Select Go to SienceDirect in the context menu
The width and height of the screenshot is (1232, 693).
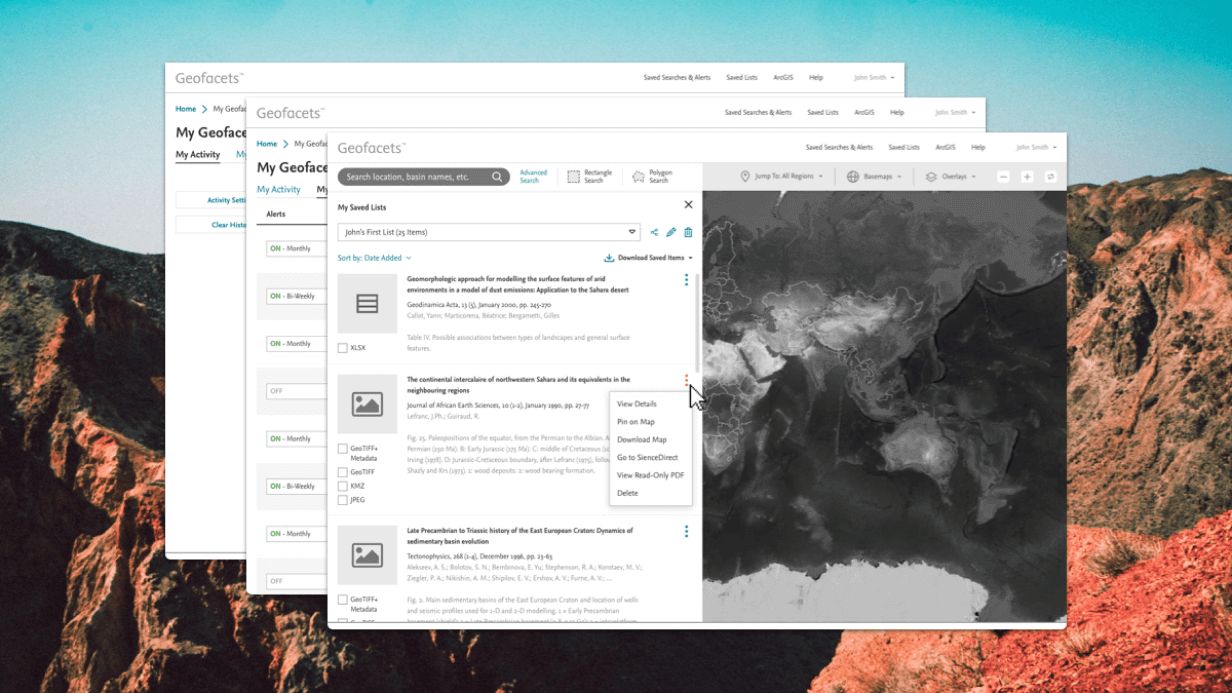click(x=647, y=458)
